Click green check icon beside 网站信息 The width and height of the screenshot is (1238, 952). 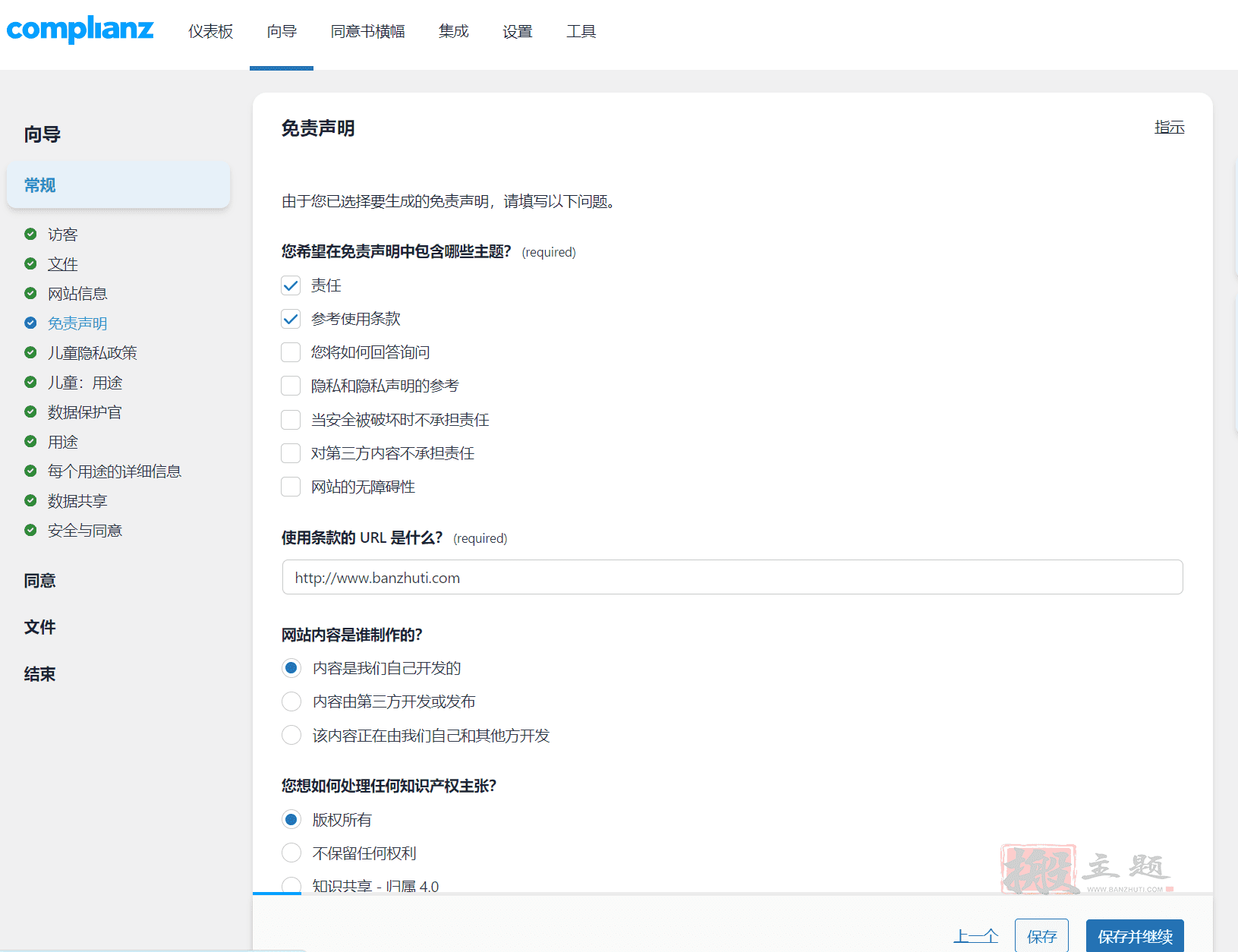(x=30, y=293)
